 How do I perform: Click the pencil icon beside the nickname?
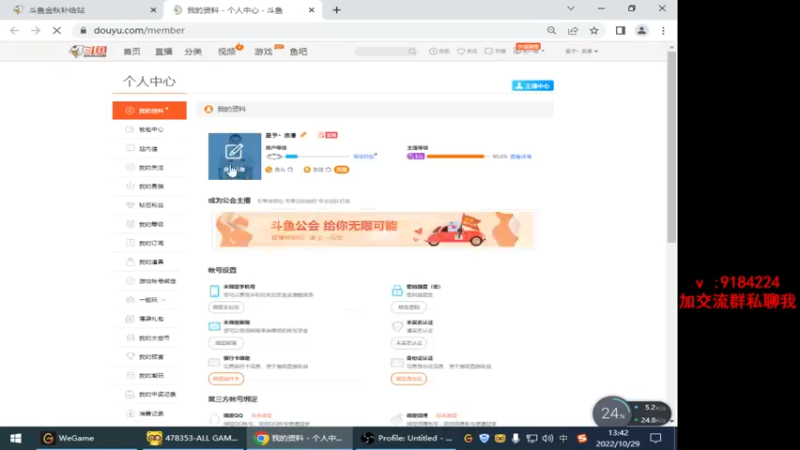tap(304, 135)
